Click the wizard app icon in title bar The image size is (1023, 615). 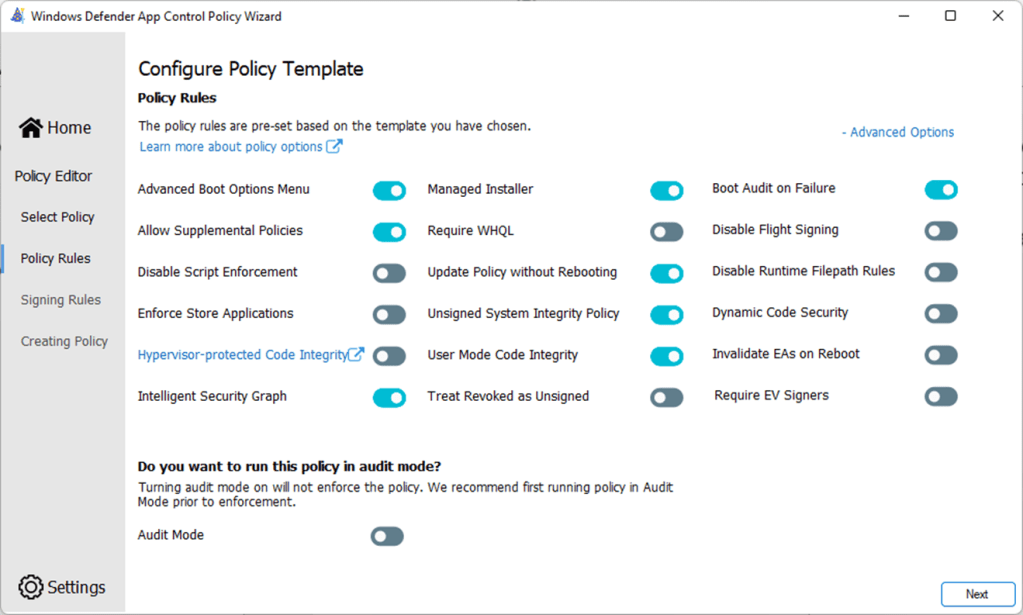(x=17, y=16)
